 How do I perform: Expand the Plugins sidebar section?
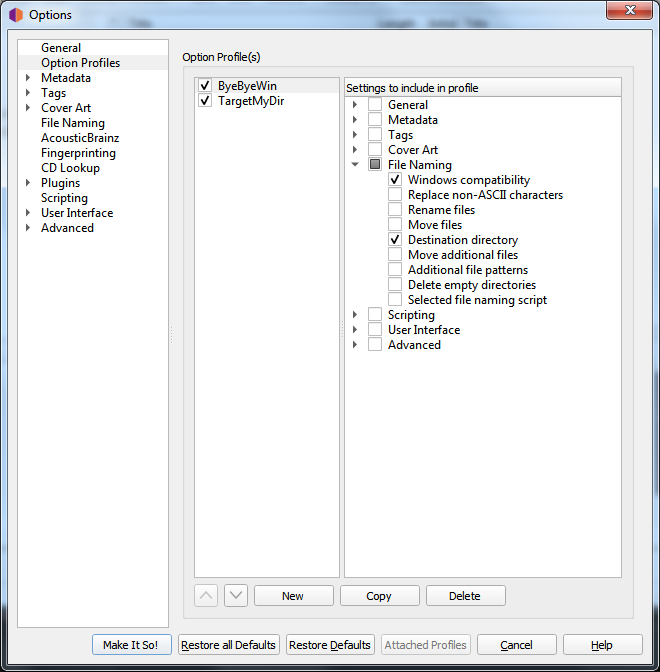click(x=28, y=183)
